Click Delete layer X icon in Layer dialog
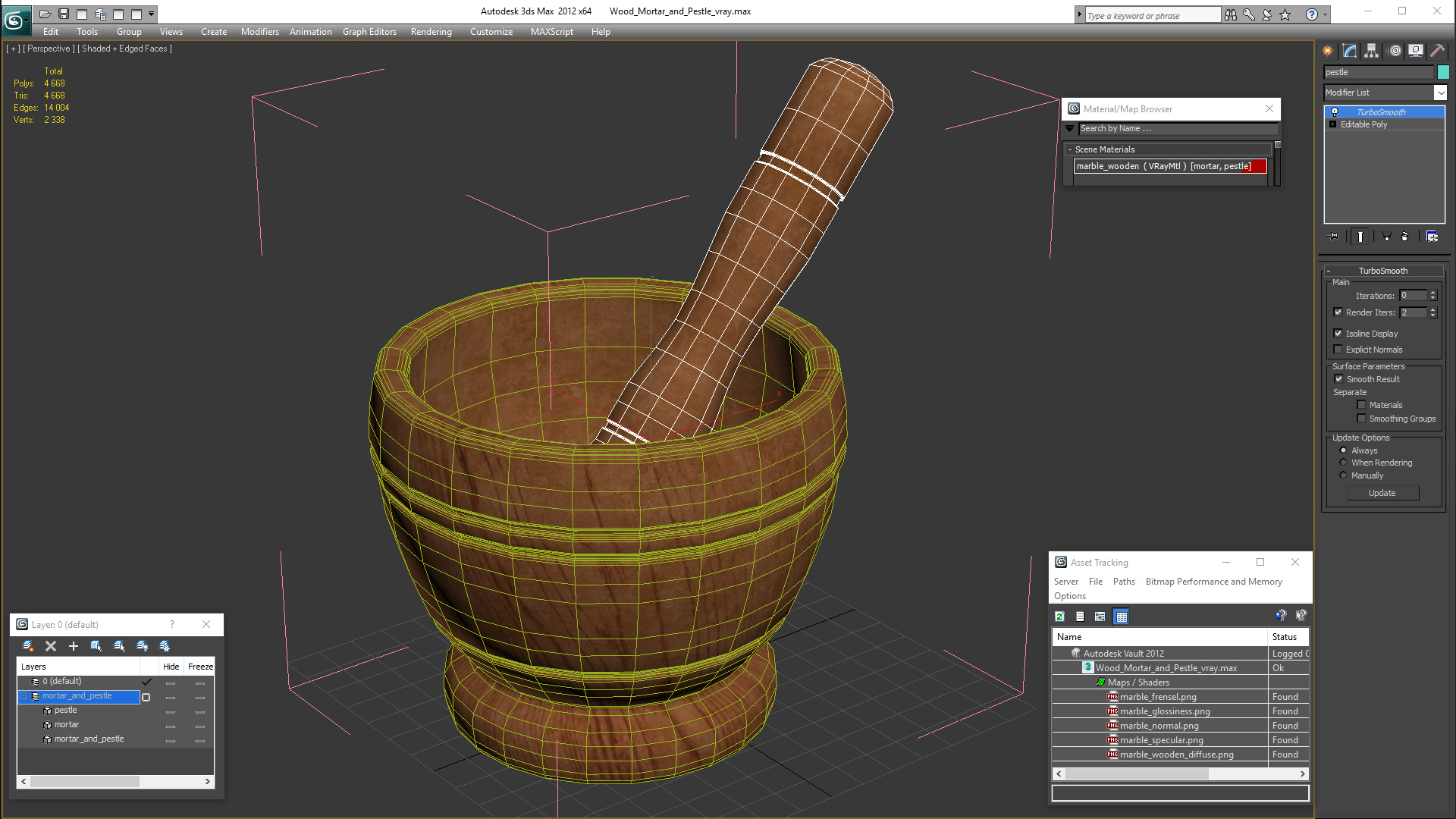 coord(51,646)
